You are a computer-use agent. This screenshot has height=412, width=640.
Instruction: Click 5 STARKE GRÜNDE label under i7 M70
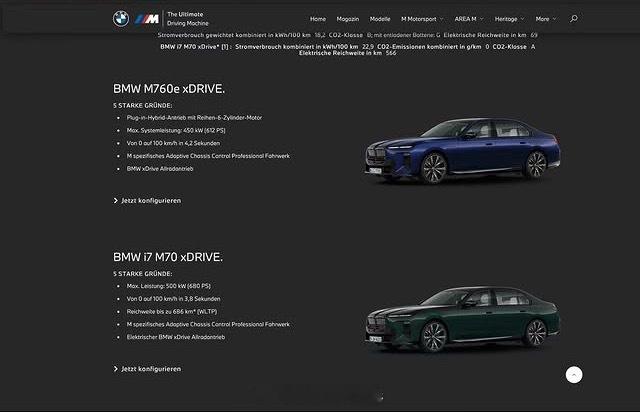coord(142,274)
